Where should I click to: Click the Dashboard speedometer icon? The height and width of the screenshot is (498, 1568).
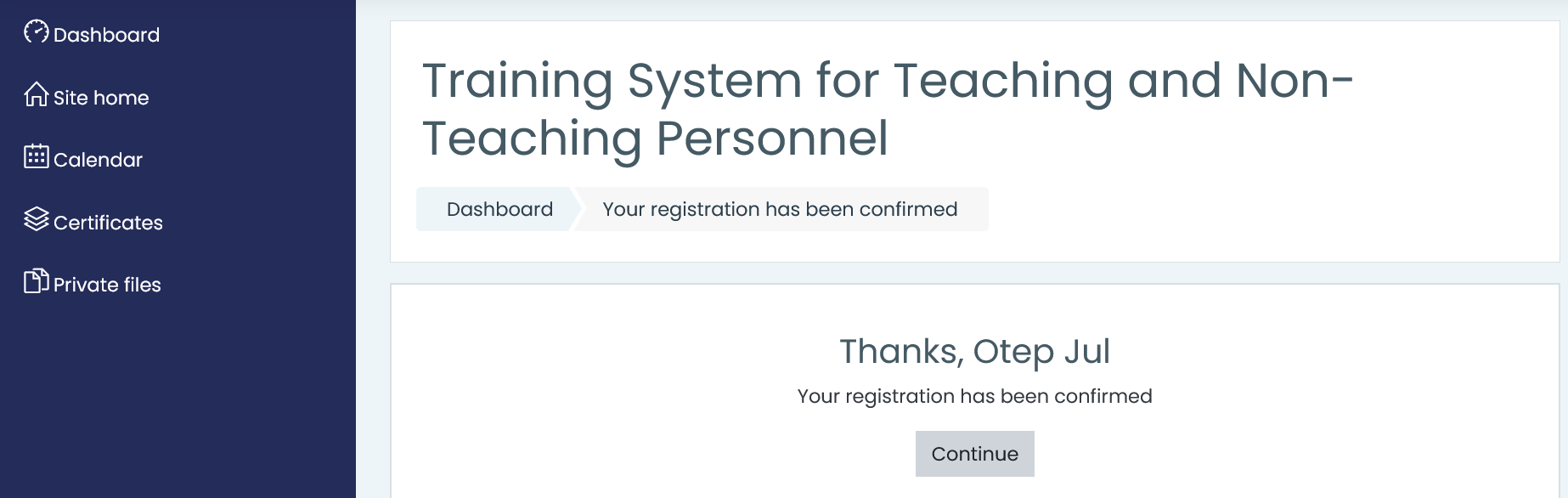pyautogui.click(x=35, y=32)
